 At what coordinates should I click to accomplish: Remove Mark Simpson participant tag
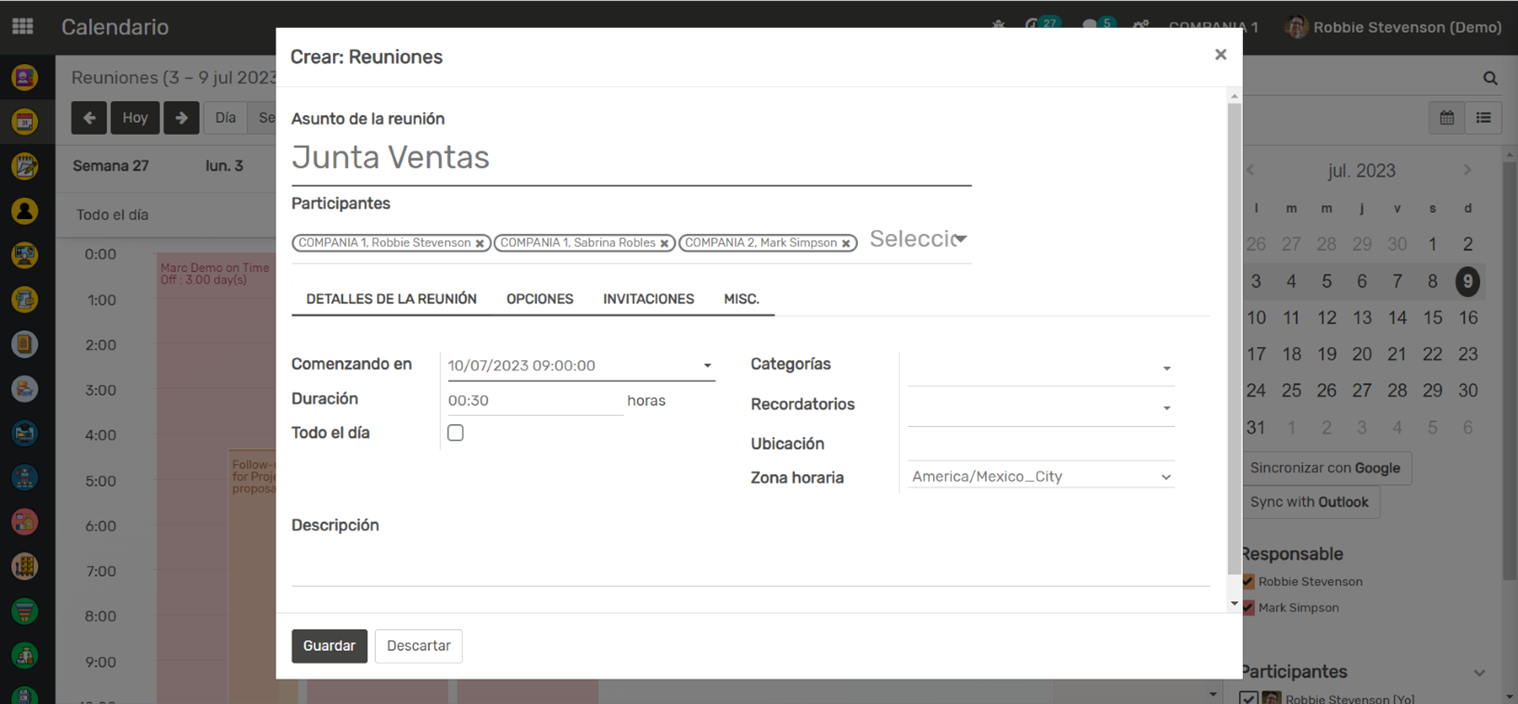coord(846,243)
